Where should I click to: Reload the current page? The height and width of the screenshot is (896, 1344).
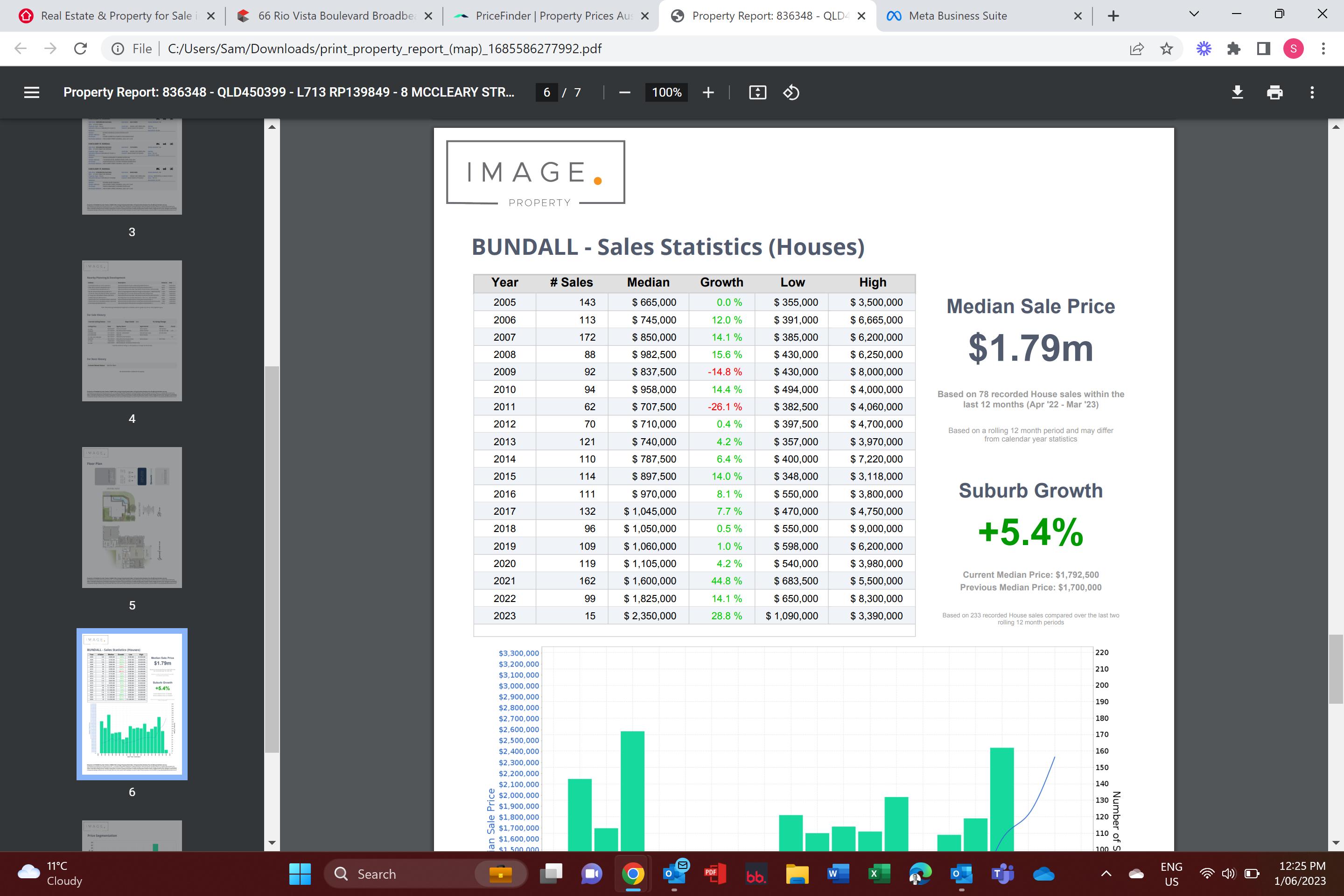(x=81, y=49)
